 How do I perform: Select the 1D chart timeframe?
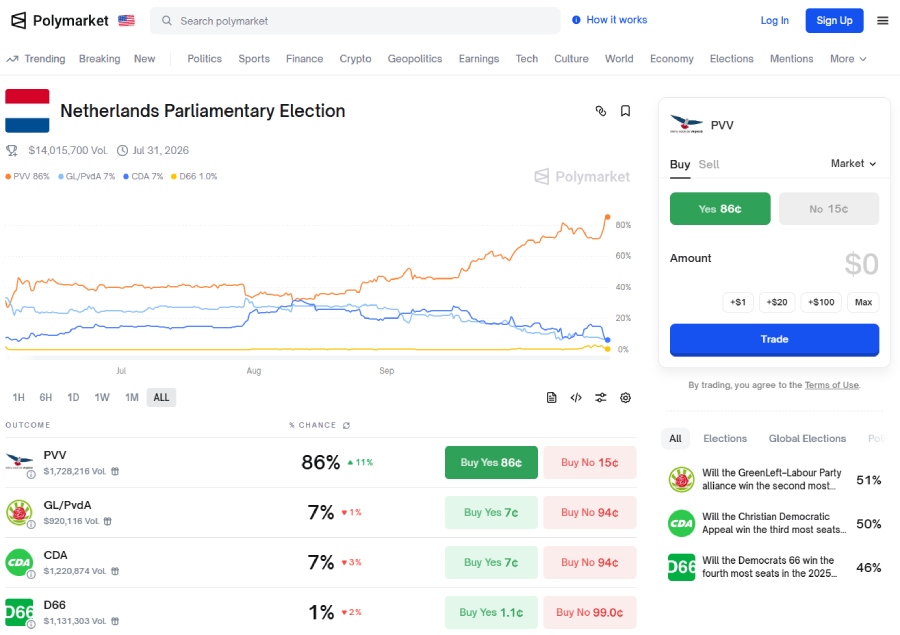click(x=73, y=397)
